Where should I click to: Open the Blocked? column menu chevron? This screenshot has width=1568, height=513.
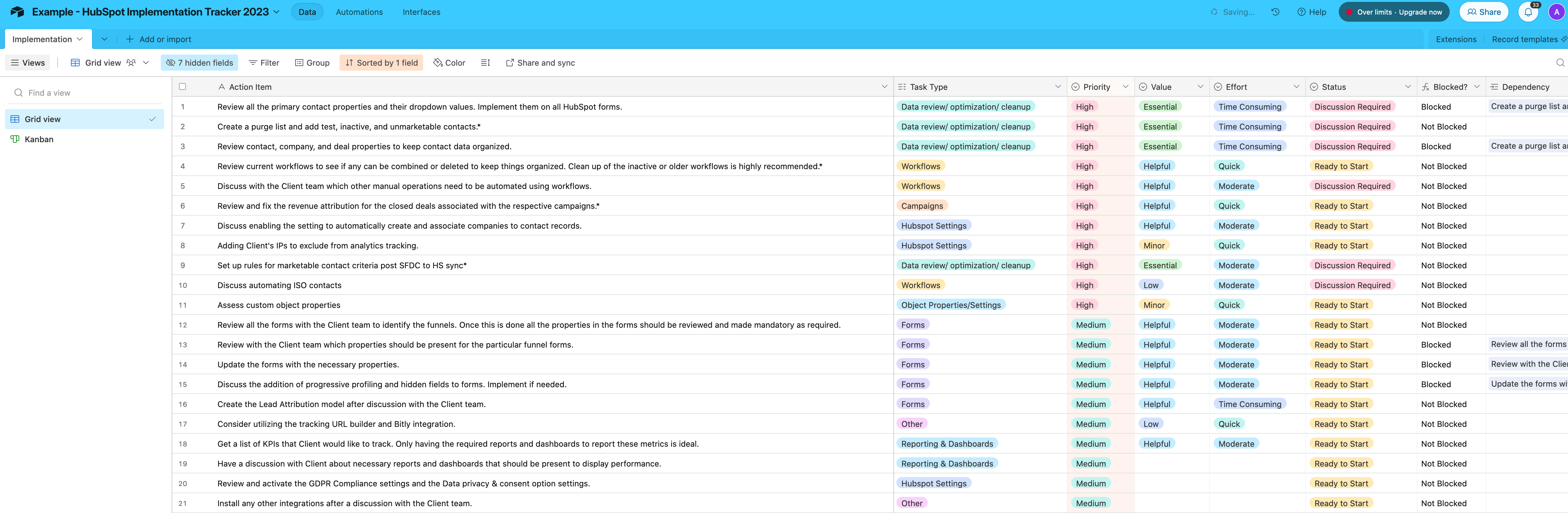tap(1477, 87)
